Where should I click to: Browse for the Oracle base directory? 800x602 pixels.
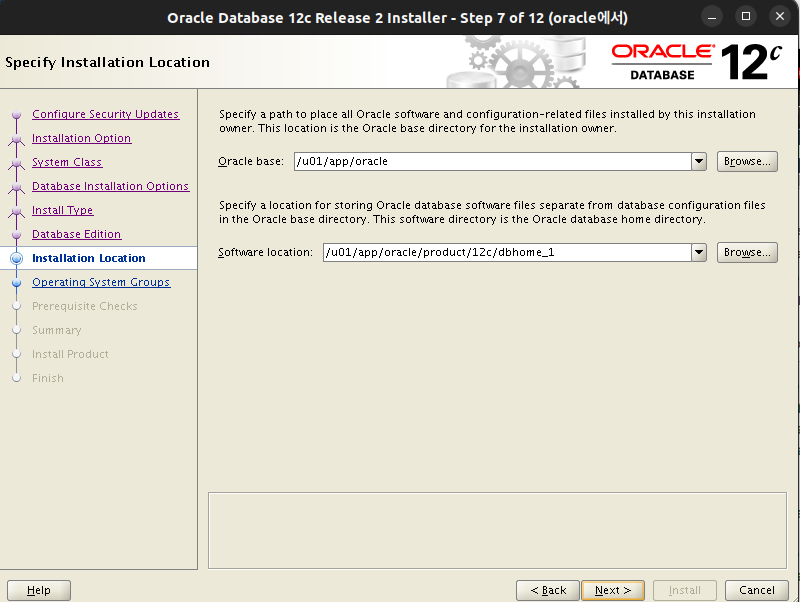747,161
